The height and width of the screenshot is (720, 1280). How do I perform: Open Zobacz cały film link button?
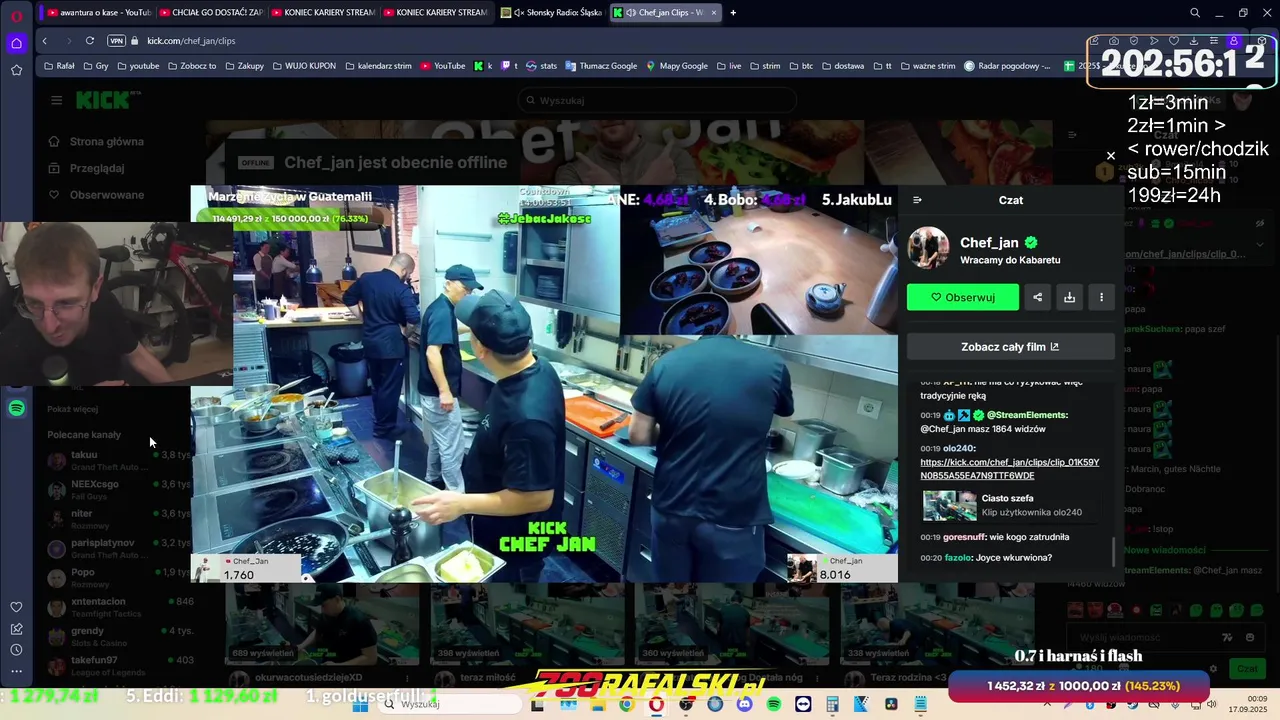click(x=1010, y=347)
